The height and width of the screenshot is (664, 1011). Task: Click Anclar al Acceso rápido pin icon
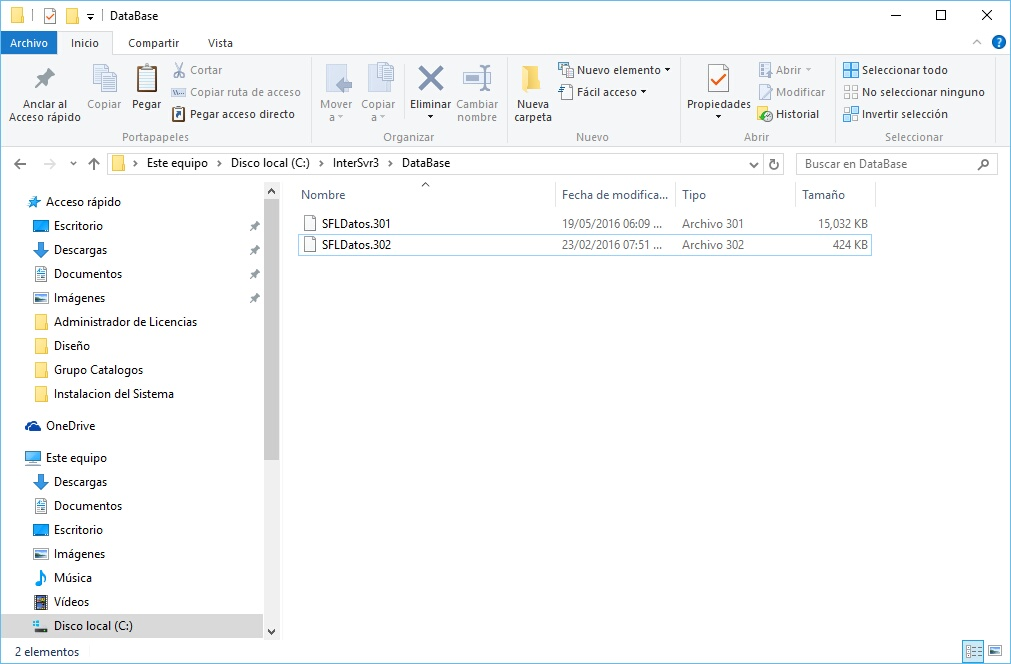click(x=45, y=80)
